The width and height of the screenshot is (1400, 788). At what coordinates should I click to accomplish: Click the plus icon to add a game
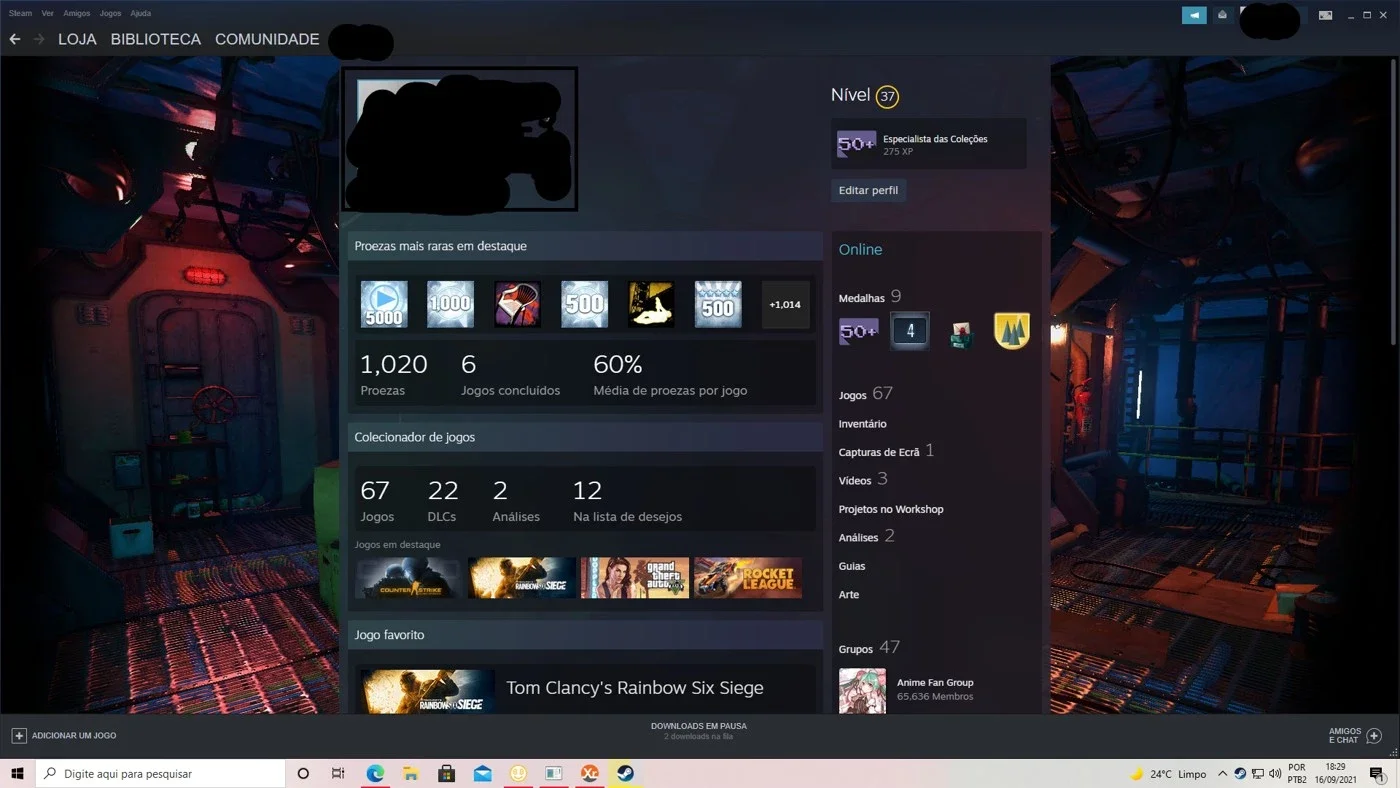[18, 735]
